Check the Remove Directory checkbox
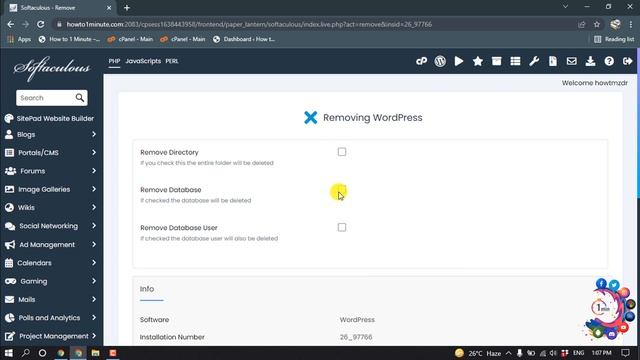 342,152
